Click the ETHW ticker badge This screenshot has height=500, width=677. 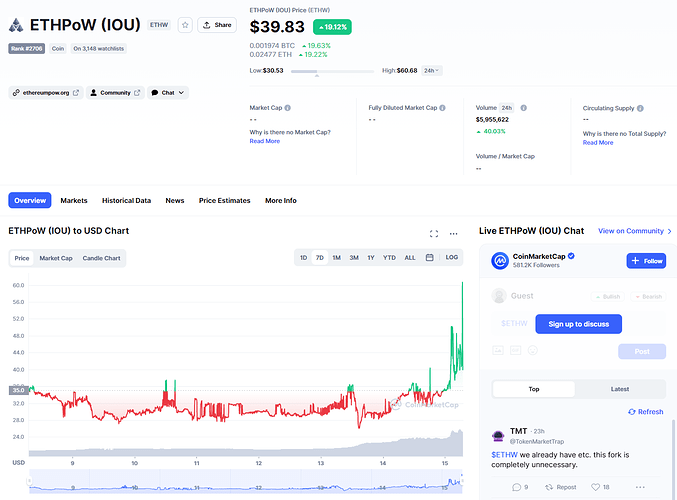coord(159,25)
